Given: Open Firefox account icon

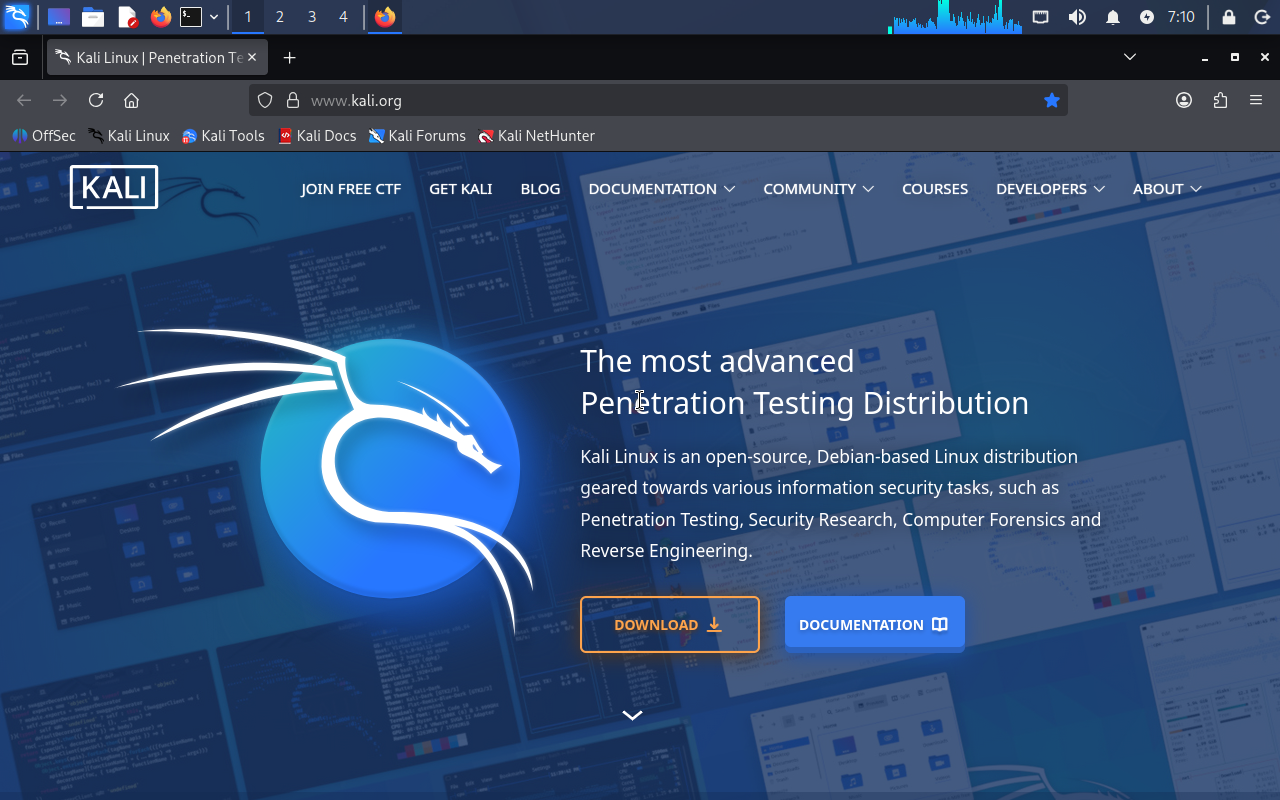Looking at the screenshot, I should click(x=1184, y=100).
